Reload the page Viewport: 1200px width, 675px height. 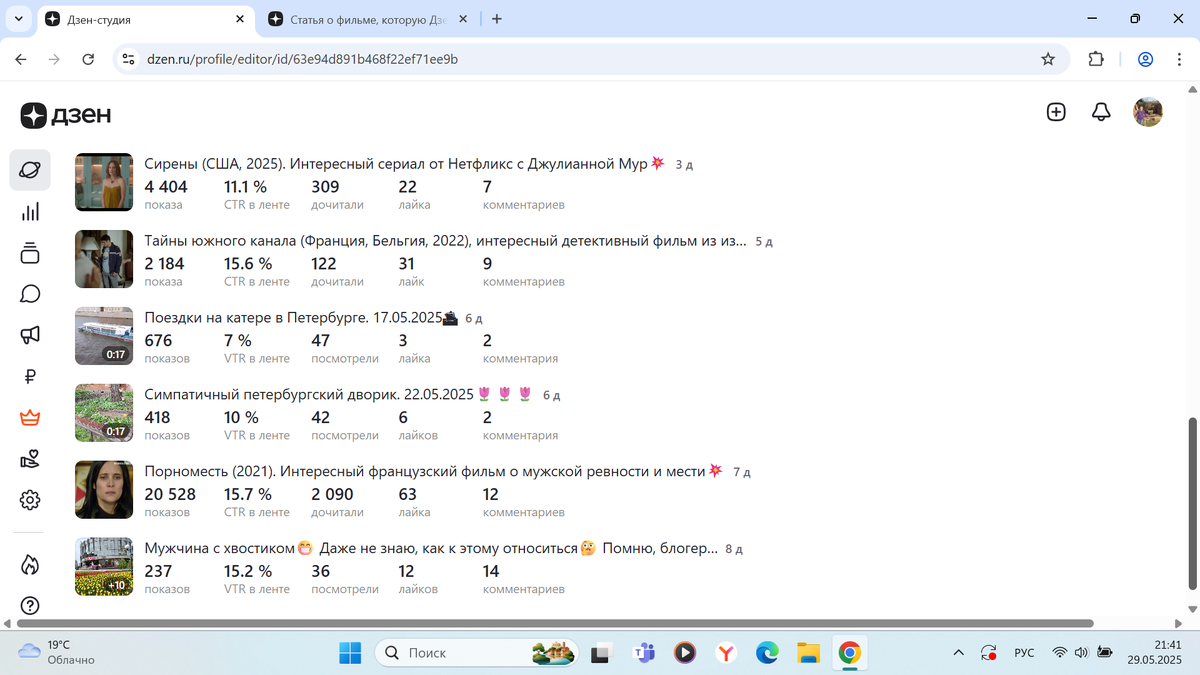[x=88, y=59]
